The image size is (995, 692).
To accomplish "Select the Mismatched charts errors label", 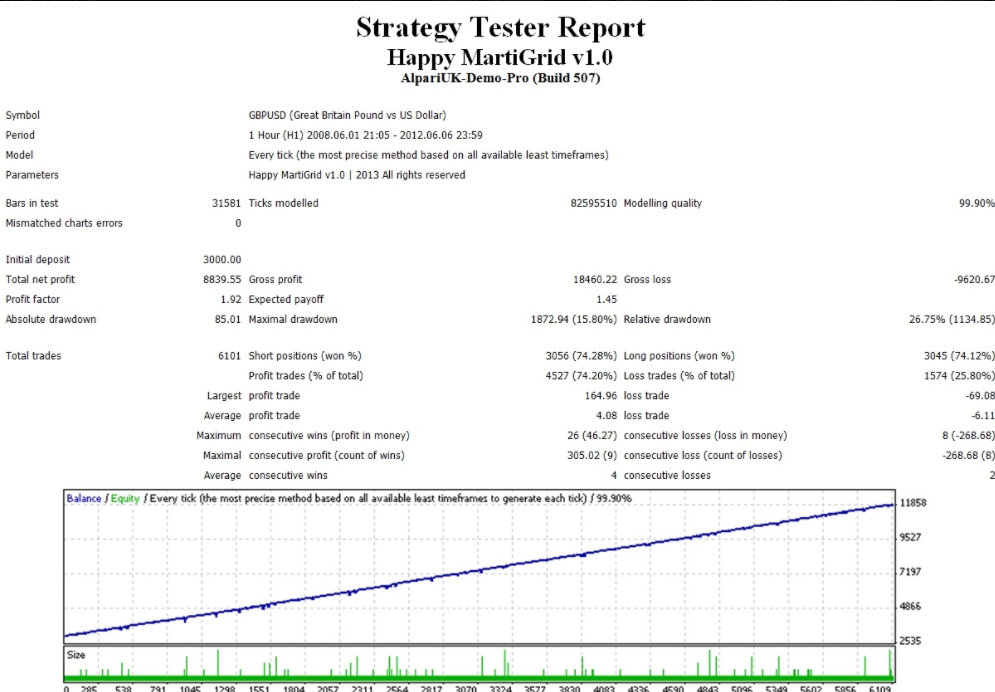I will 64,223.
